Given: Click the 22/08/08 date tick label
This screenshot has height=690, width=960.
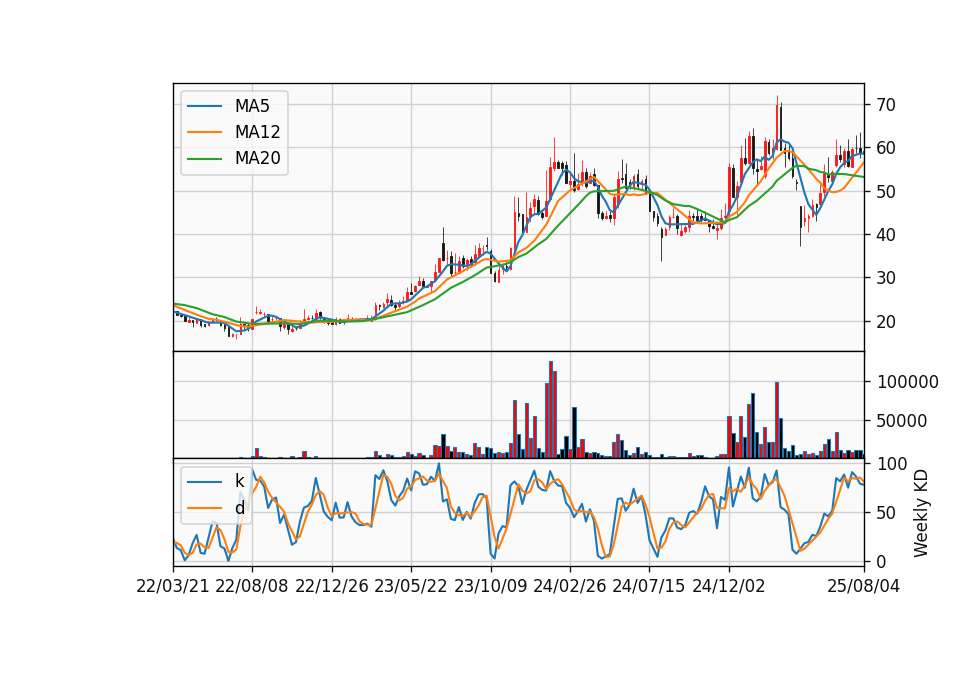Looking at the screenshot, I should pos(252,586).
